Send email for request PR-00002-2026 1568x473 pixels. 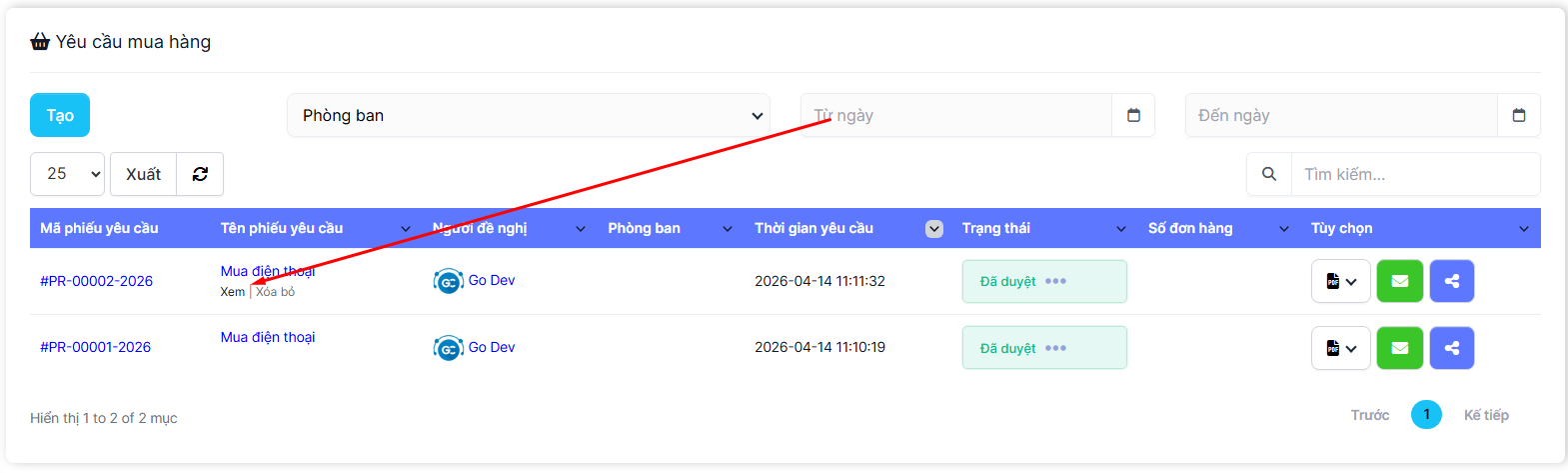1399,281
